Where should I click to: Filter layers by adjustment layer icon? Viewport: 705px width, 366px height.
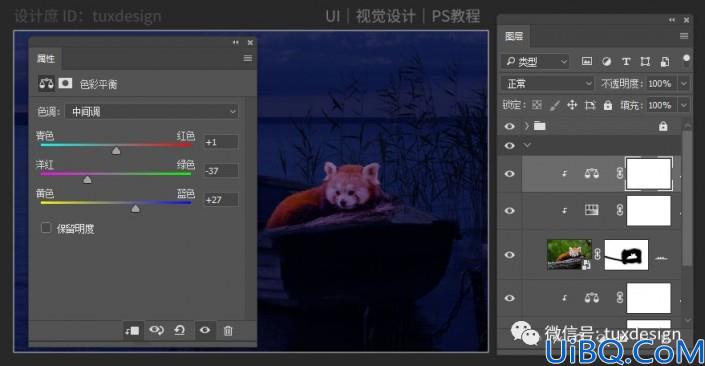pyautogui.click(x=607, y=61)
